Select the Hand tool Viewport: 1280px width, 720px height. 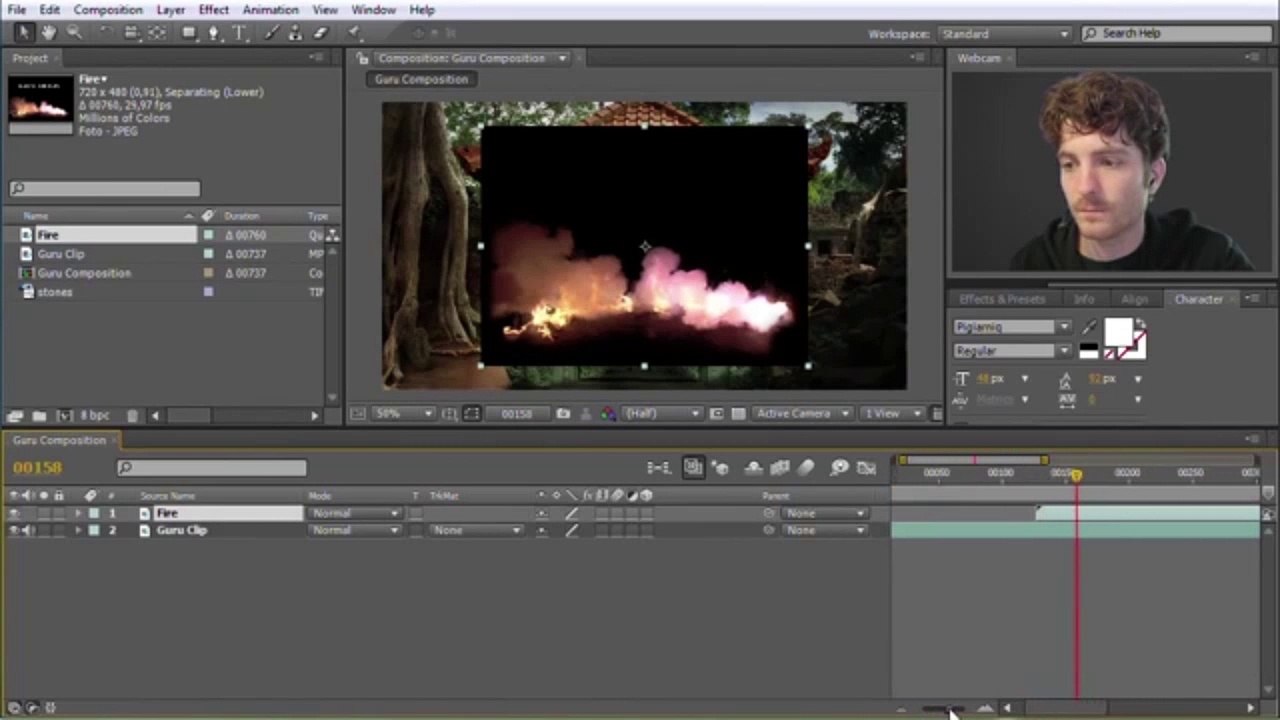47,33
